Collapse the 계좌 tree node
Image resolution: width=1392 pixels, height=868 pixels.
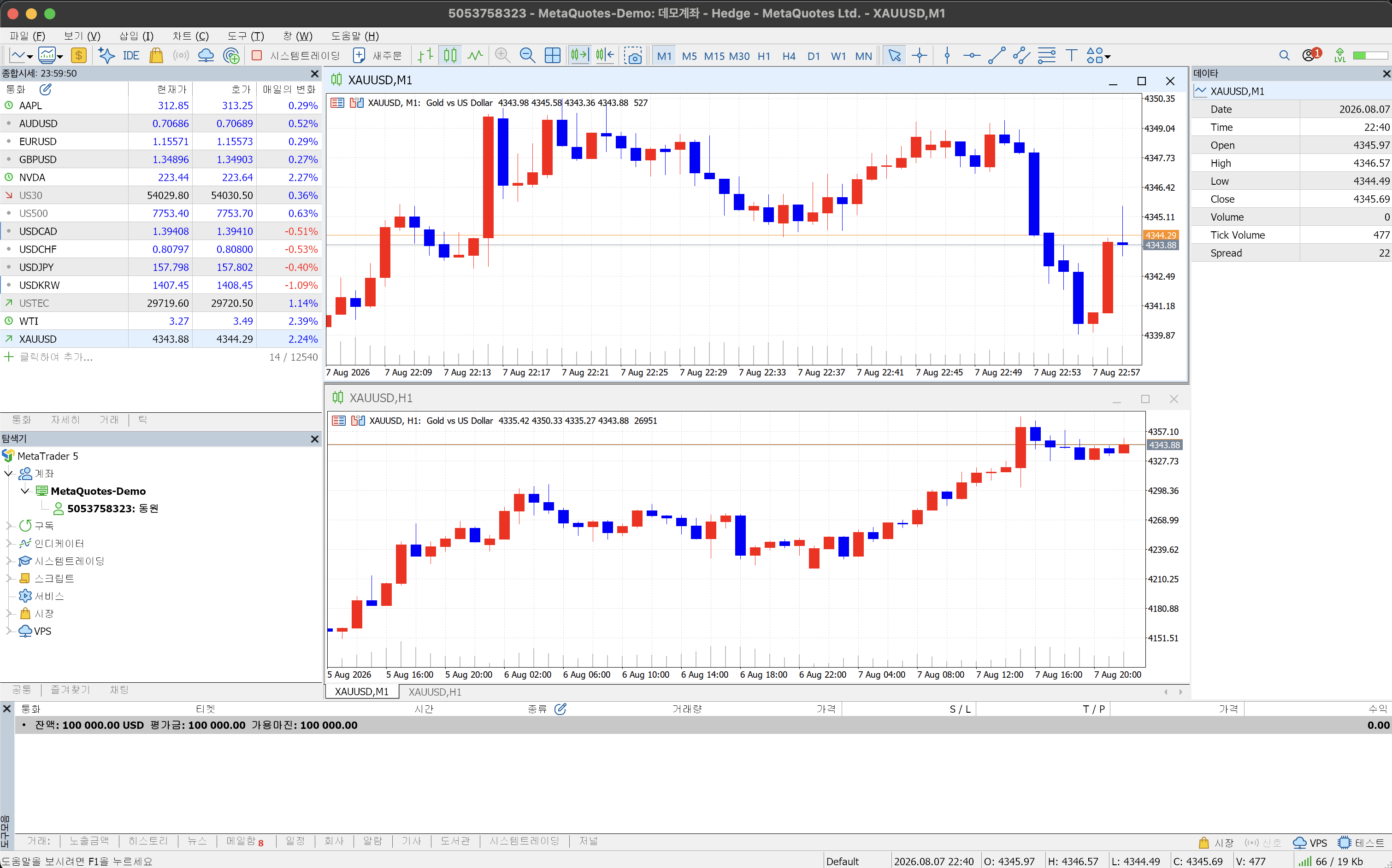(x=8, y=474)
